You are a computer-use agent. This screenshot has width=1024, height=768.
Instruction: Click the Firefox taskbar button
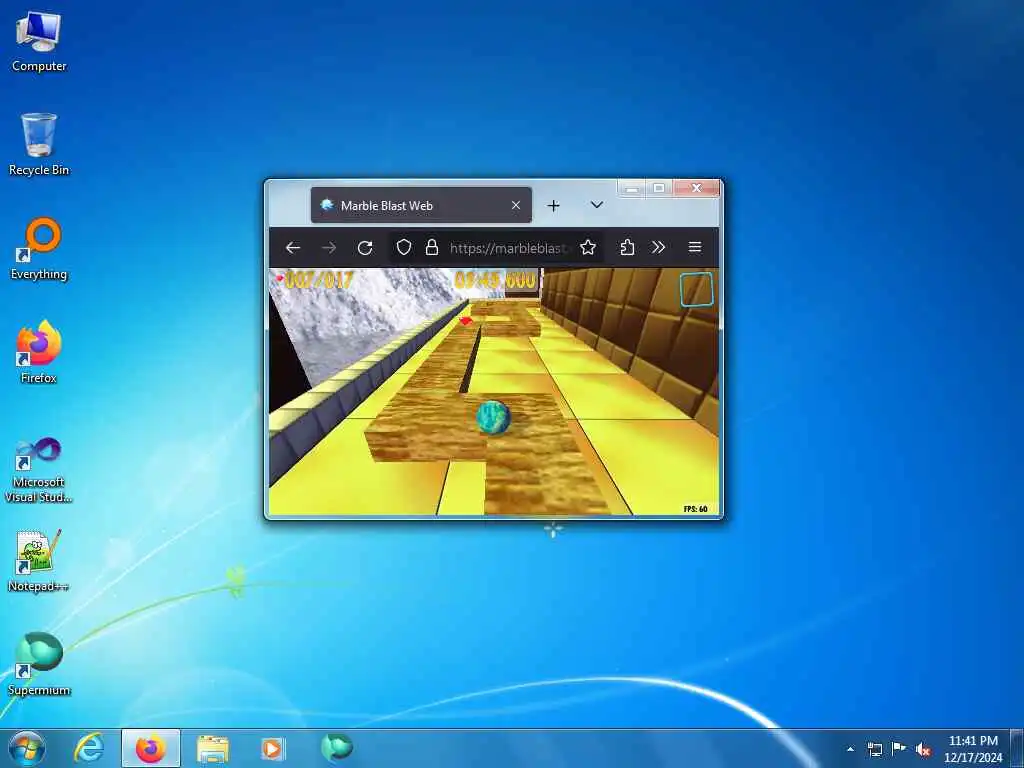pos(150,748)
